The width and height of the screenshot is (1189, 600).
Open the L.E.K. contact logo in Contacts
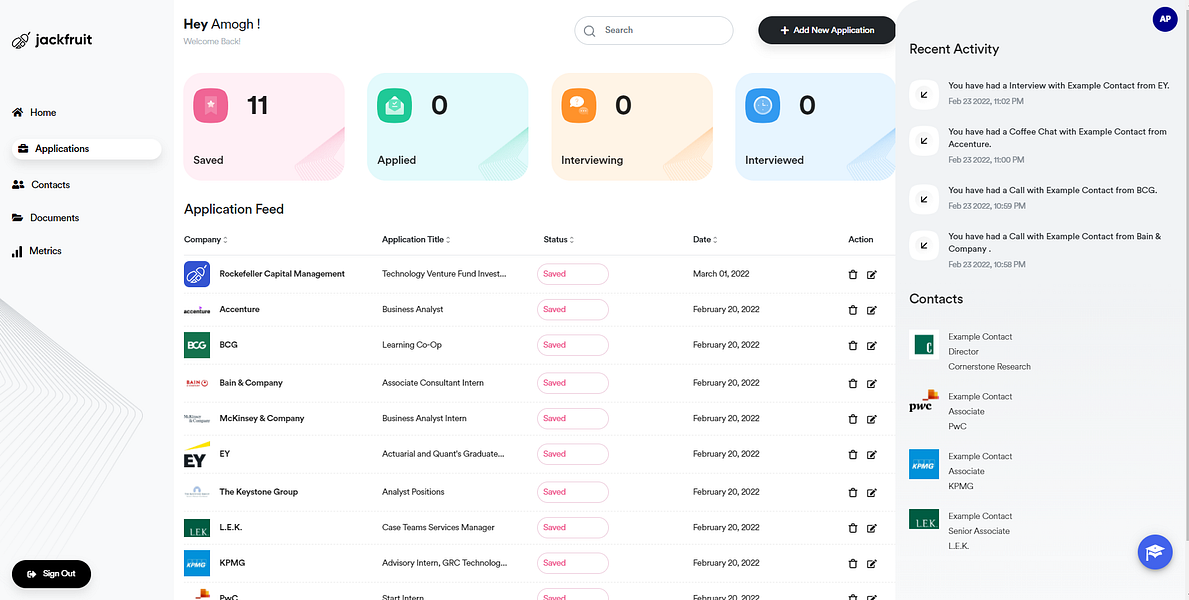pos(924,520)
